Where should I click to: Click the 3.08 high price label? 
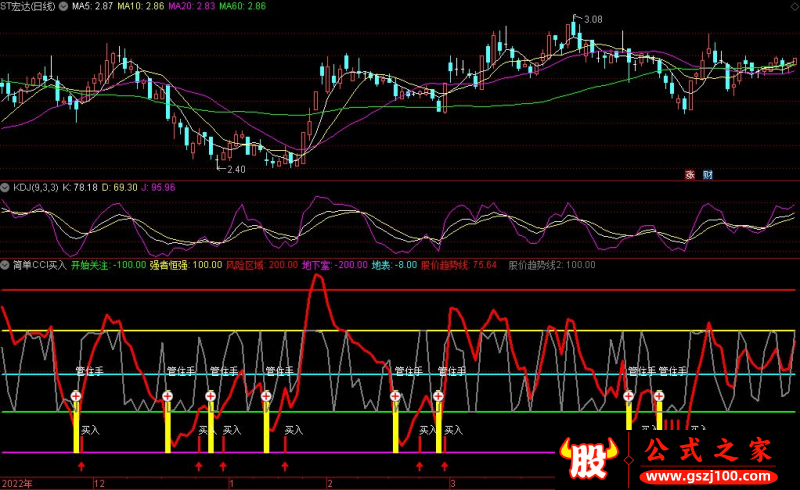593,20
